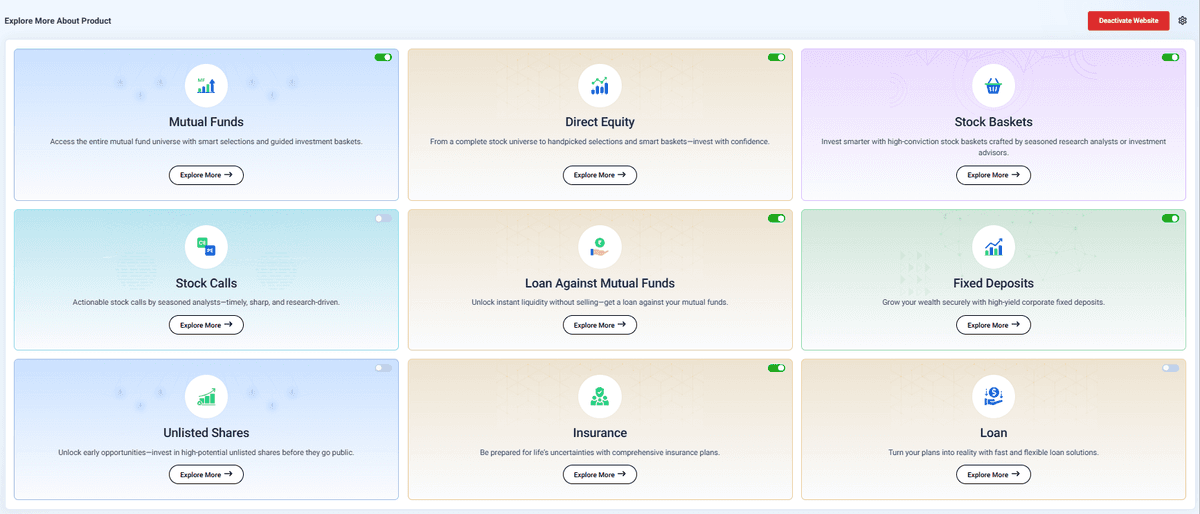Click Loan Against Mutual Funds heading
Screen dimensions: 1200x514
point(600,284)
